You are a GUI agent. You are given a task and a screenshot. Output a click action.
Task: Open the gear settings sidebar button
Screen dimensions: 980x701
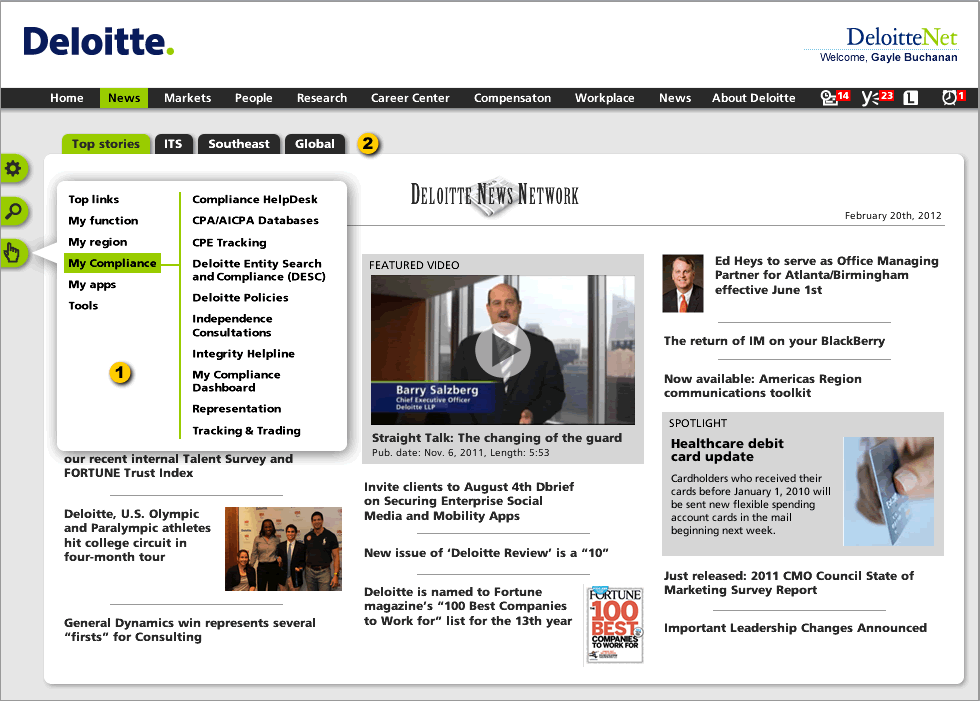pos(13,168)
